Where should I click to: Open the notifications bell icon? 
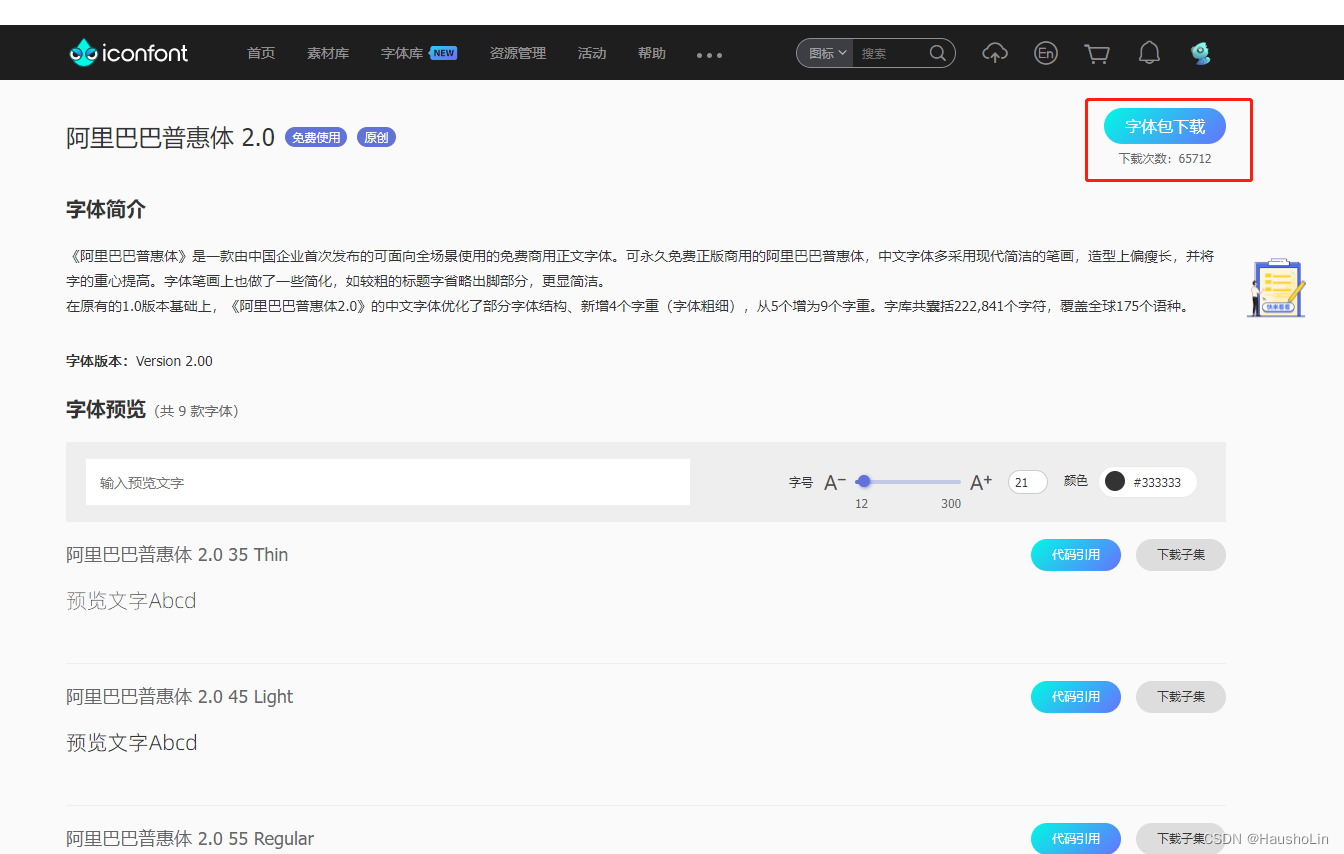tap(1149, 53)
